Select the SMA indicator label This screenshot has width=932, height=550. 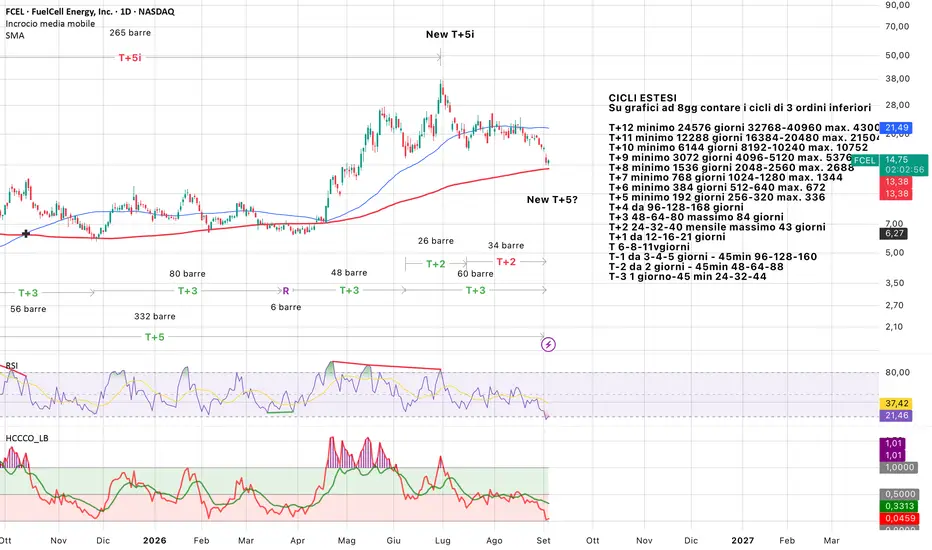(15, 36)
